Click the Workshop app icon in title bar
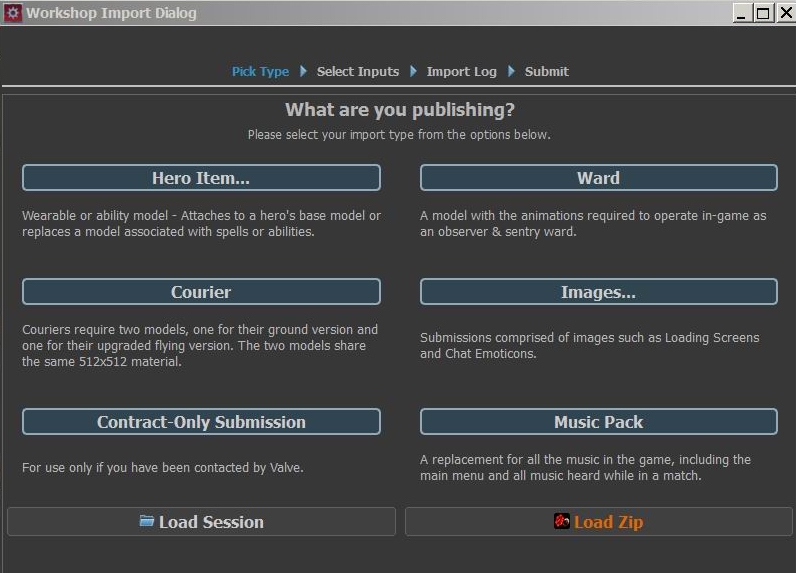 tap(13, 13)
